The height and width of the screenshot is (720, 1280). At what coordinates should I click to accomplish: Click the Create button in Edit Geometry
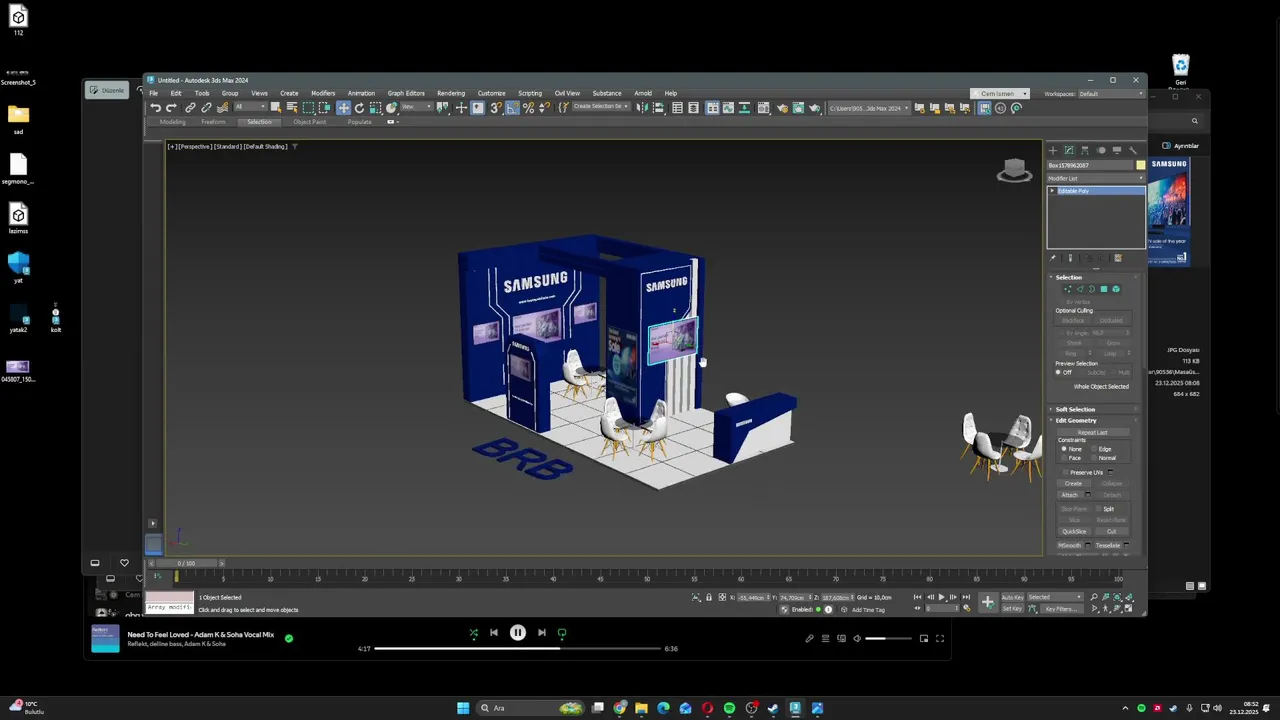click(x=1073, y=483)
